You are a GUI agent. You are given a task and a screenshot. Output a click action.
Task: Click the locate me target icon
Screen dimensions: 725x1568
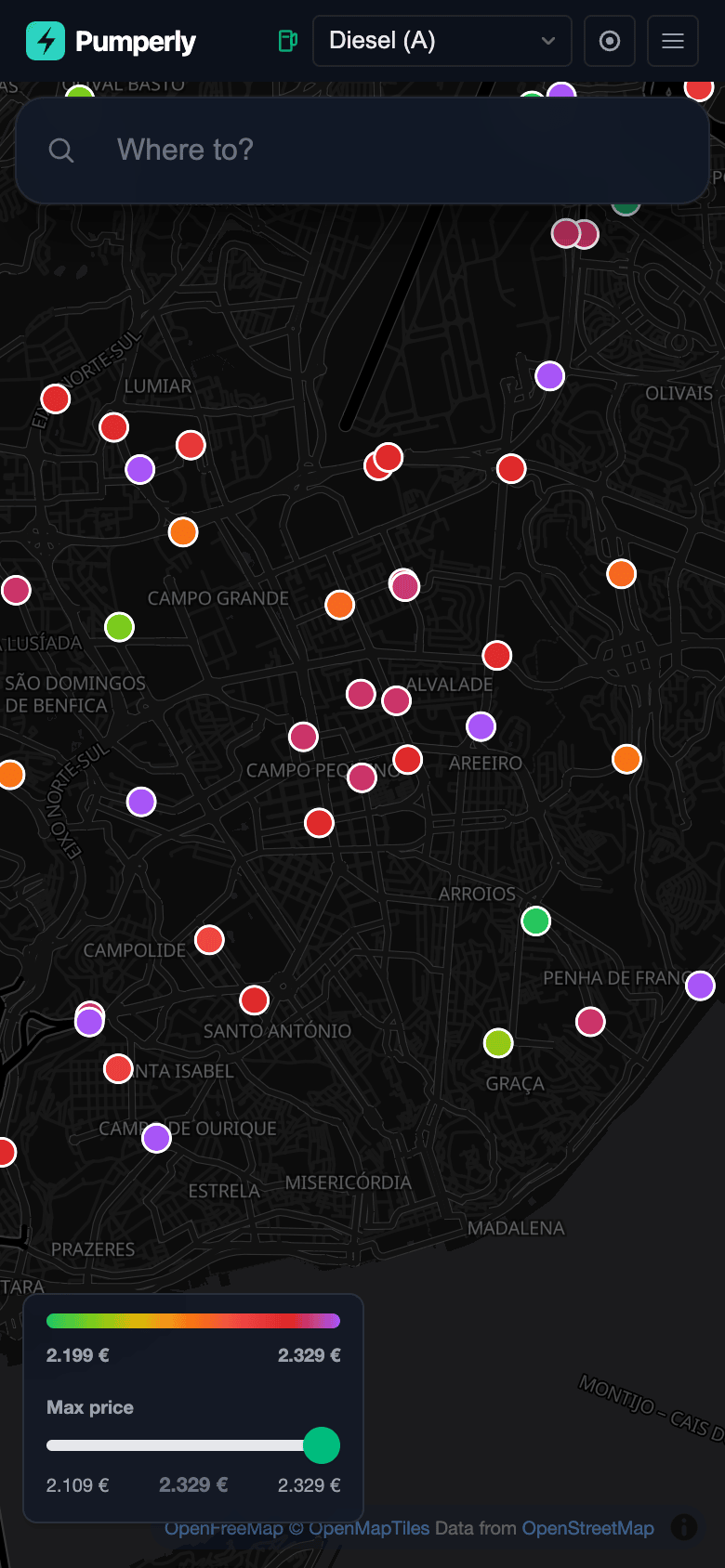tap(610, 41)
